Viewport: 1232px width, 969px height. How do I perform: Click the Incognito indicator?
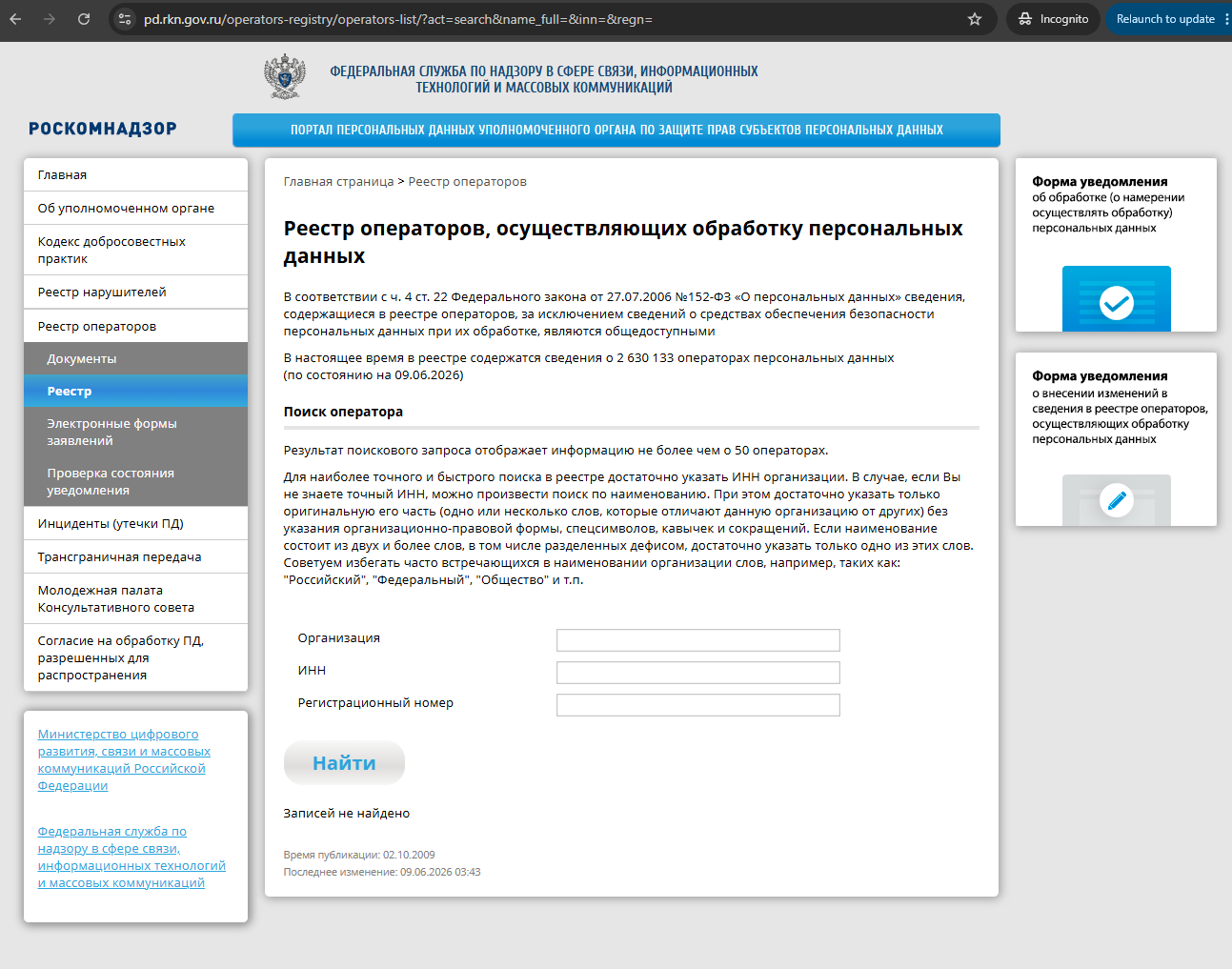click(1053, 19)
